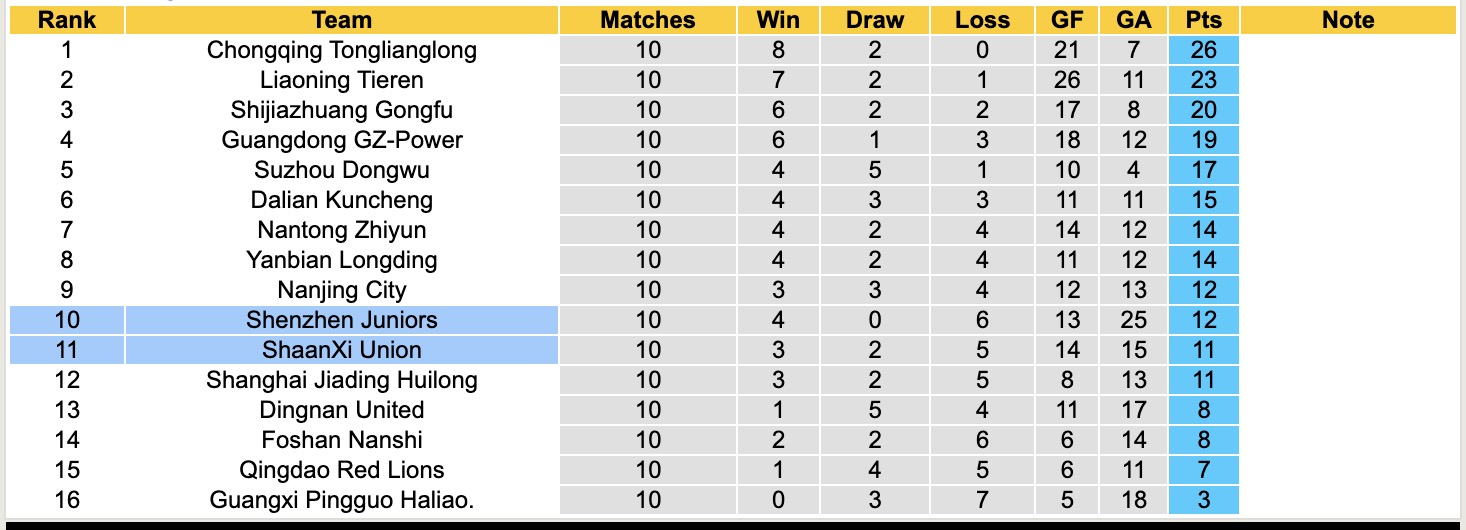The width and height of the screenshot is (1466, 530).
Task: Click the Note column header
Action: tap(1348, 20)
